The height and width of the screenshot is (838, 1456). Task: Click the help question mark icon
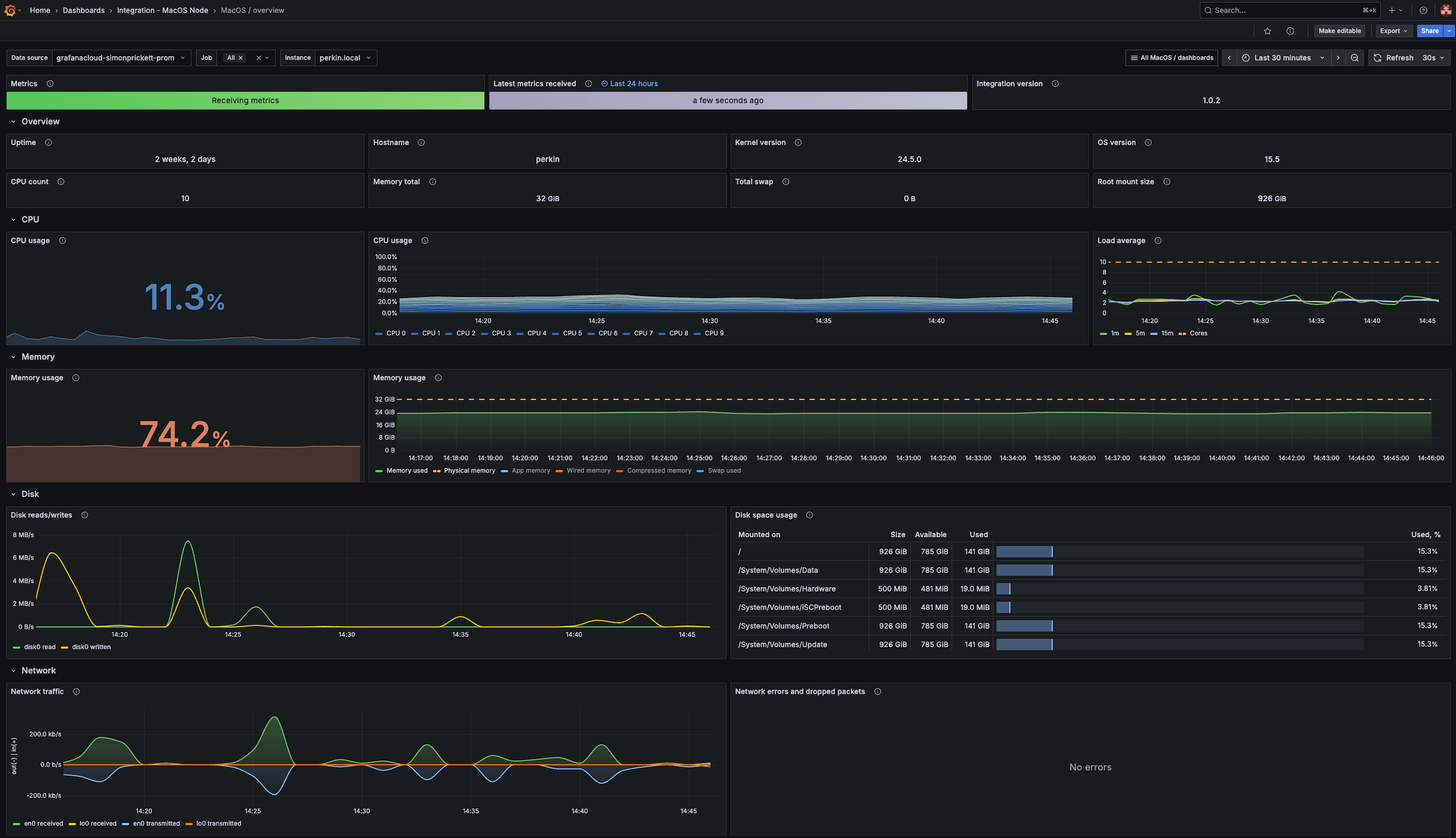1422,10
